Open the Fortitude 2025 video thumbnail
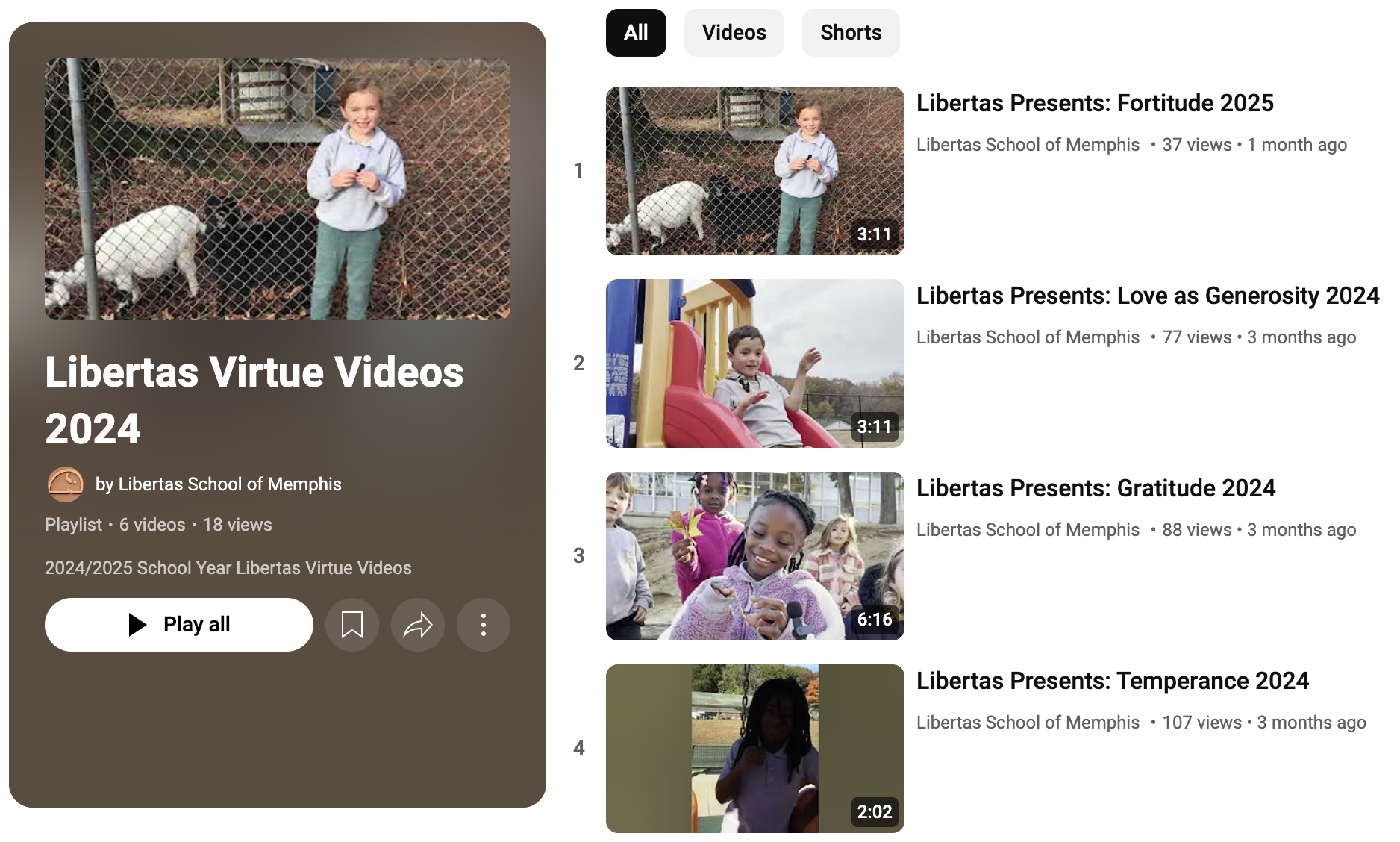The width and height of the screenshot is (1400, 842). coord(755,171)
